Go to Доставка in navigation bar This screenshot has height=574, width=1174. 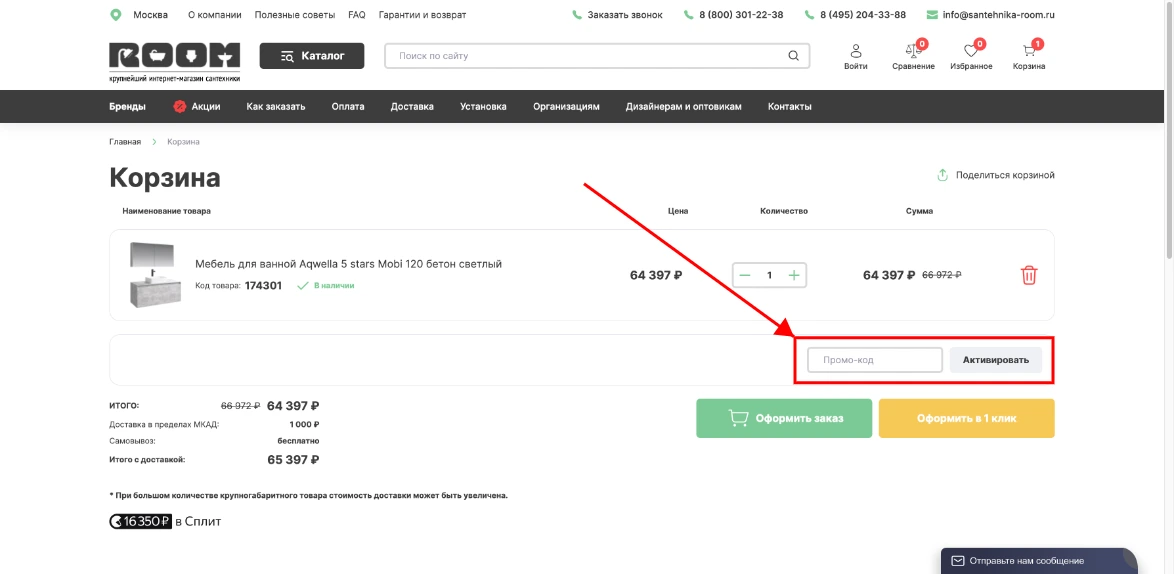[412, 107]
